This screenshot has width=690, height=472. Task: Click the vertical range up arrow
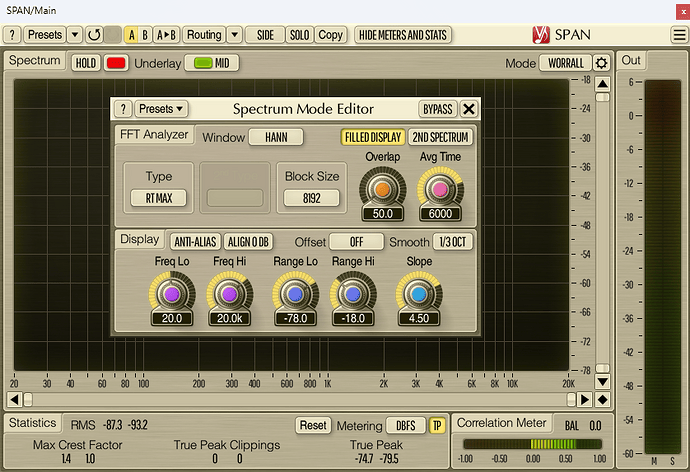click(602, 84)
